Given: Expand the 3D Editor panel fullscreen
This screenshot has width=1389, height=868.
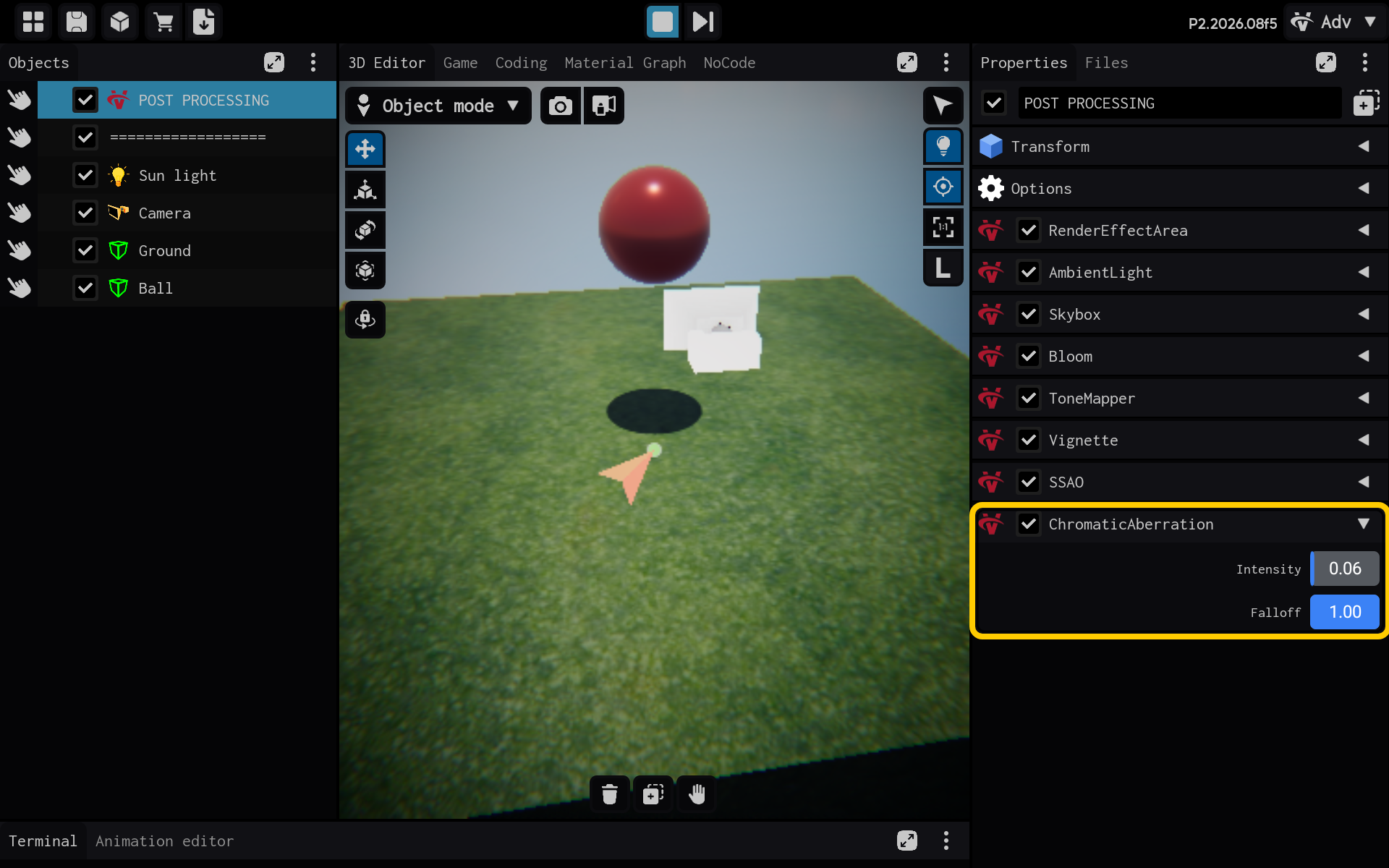Looking at the screenshot, I should click(x=907, y=62).
